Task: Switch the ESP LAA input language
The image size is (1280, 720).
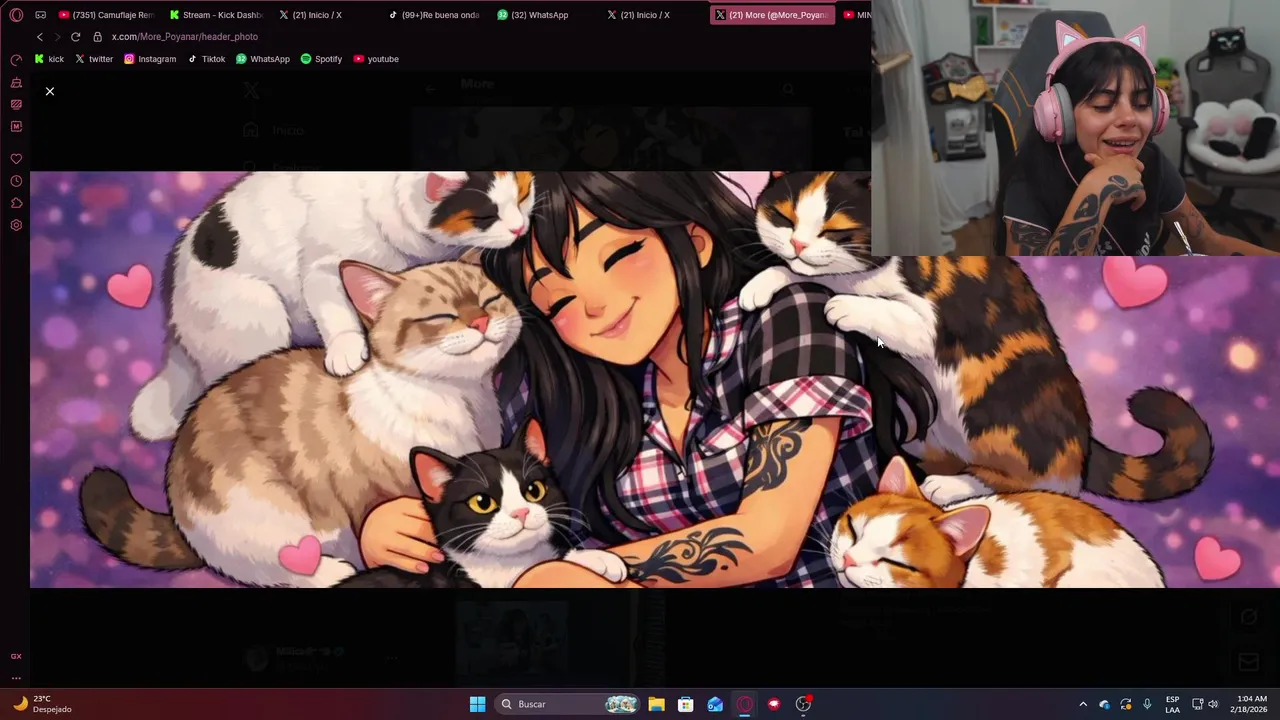Action: pyautogui.click(x=1172, y=704)
